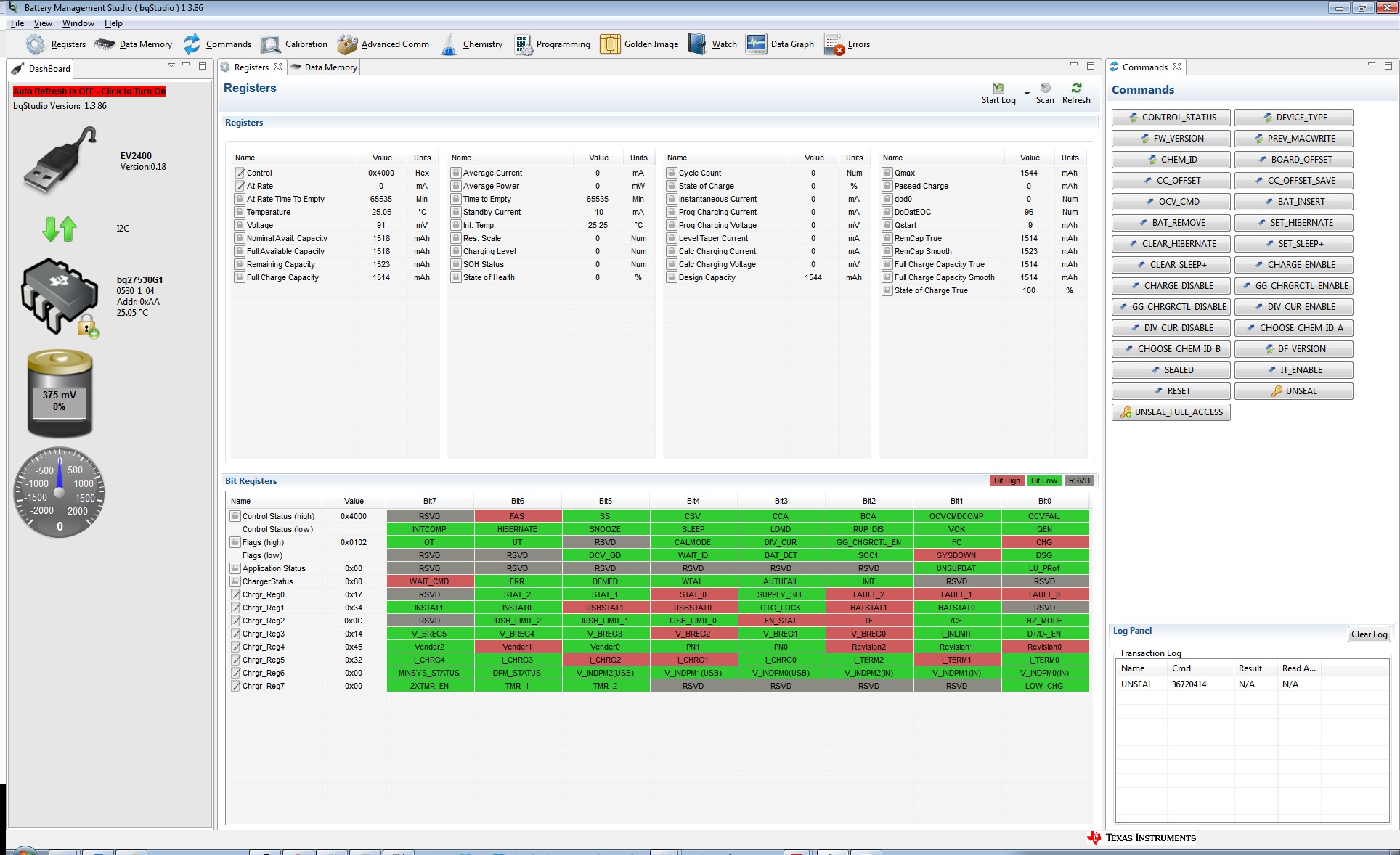Viewport: 1400px width, 855px height.
Task: Select the DashBoard tab
Action: (42, 69)
